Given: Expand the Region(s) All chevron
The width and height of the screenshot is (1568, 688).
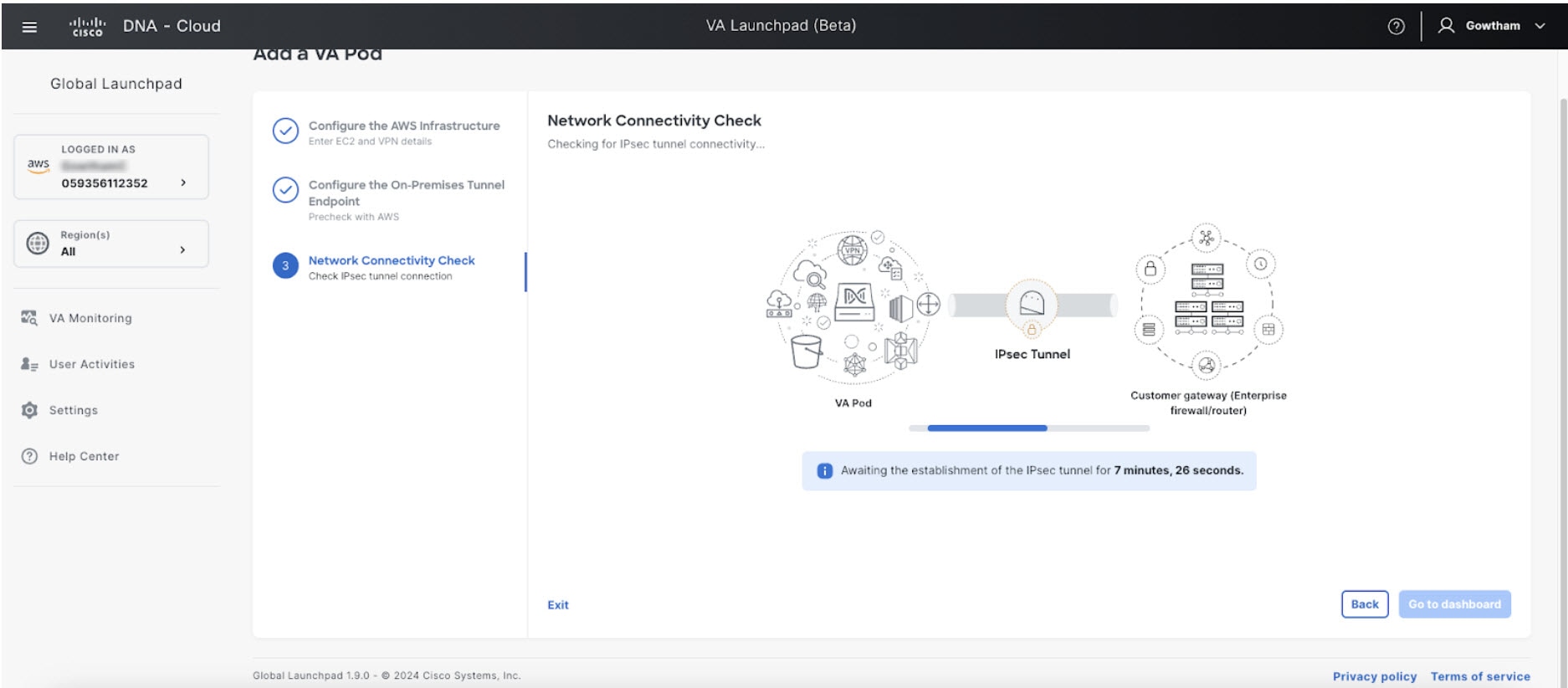Looking at the screenshot, I should [x=182, y=250].
